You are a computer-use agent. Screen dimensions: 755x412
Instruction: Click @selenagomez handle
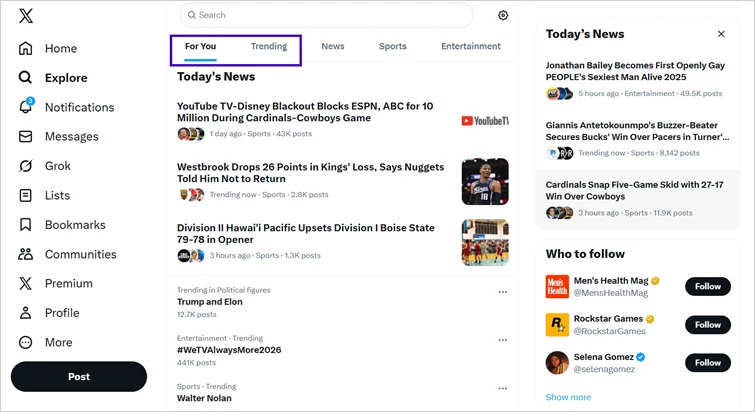click(604, 369)
